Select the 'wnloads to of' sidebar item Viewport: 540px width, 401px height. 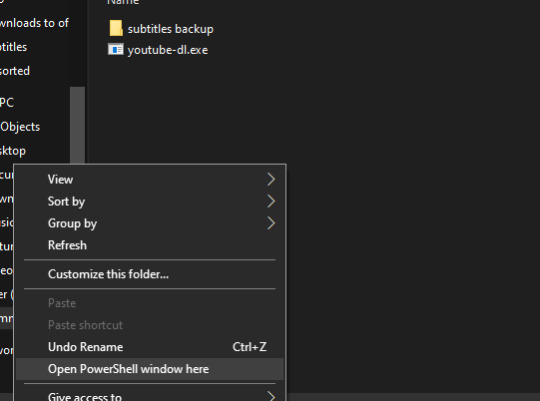(x=34, y=23)
